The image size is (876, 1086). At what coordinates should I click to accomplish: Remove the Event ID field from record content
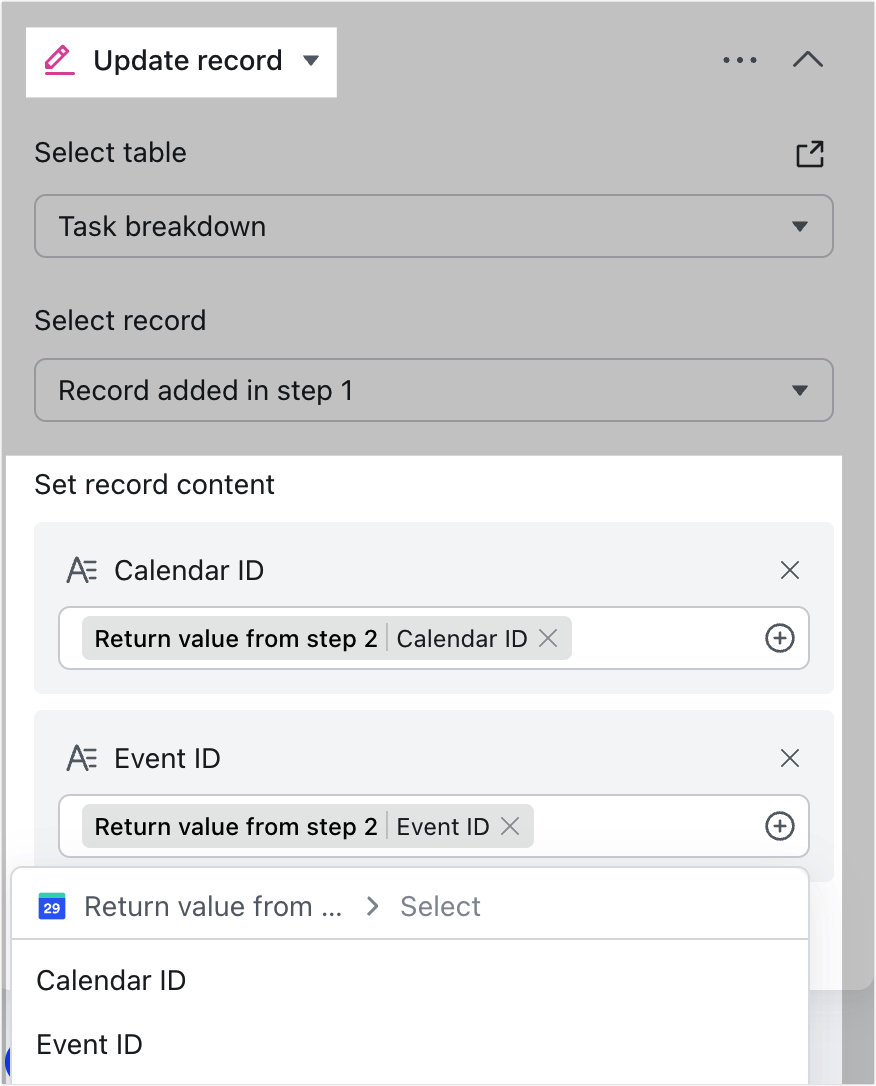coord(789,758)
